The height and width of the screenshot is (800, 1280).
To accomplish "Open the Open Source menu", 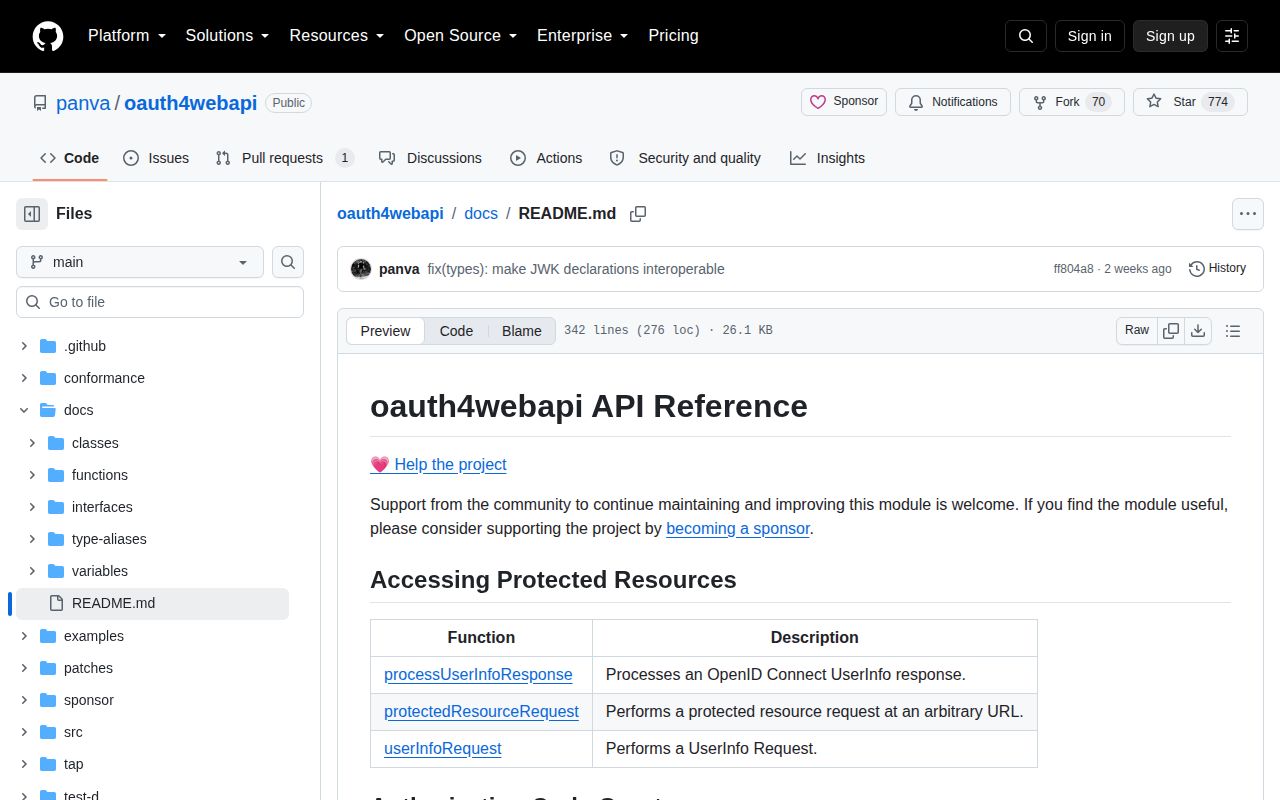I will (460, 36).
